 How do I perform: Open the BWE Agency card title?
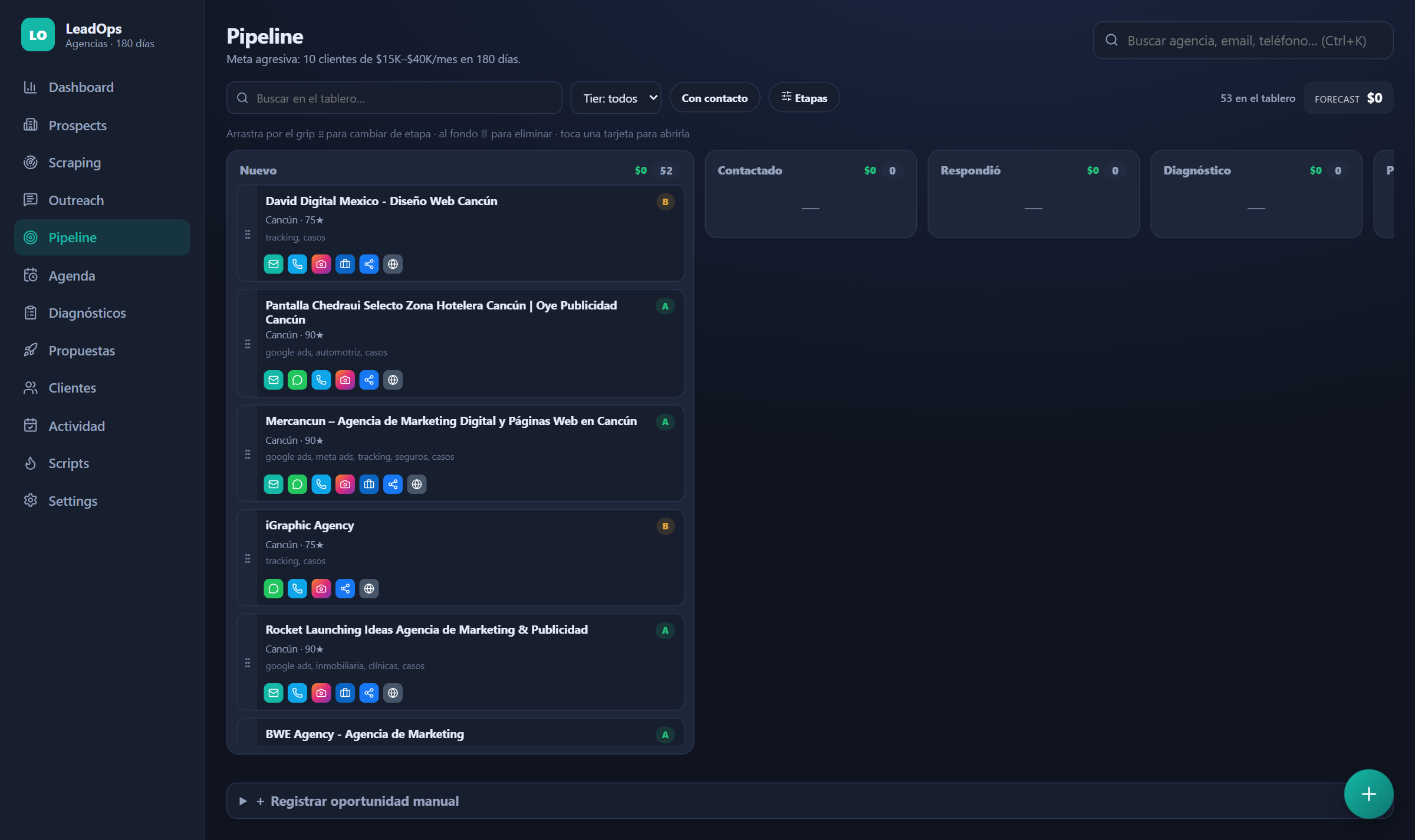364,734
